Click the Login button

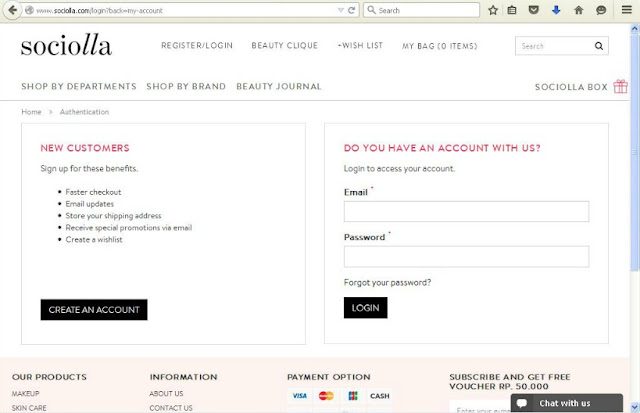(x=365, y=308)
